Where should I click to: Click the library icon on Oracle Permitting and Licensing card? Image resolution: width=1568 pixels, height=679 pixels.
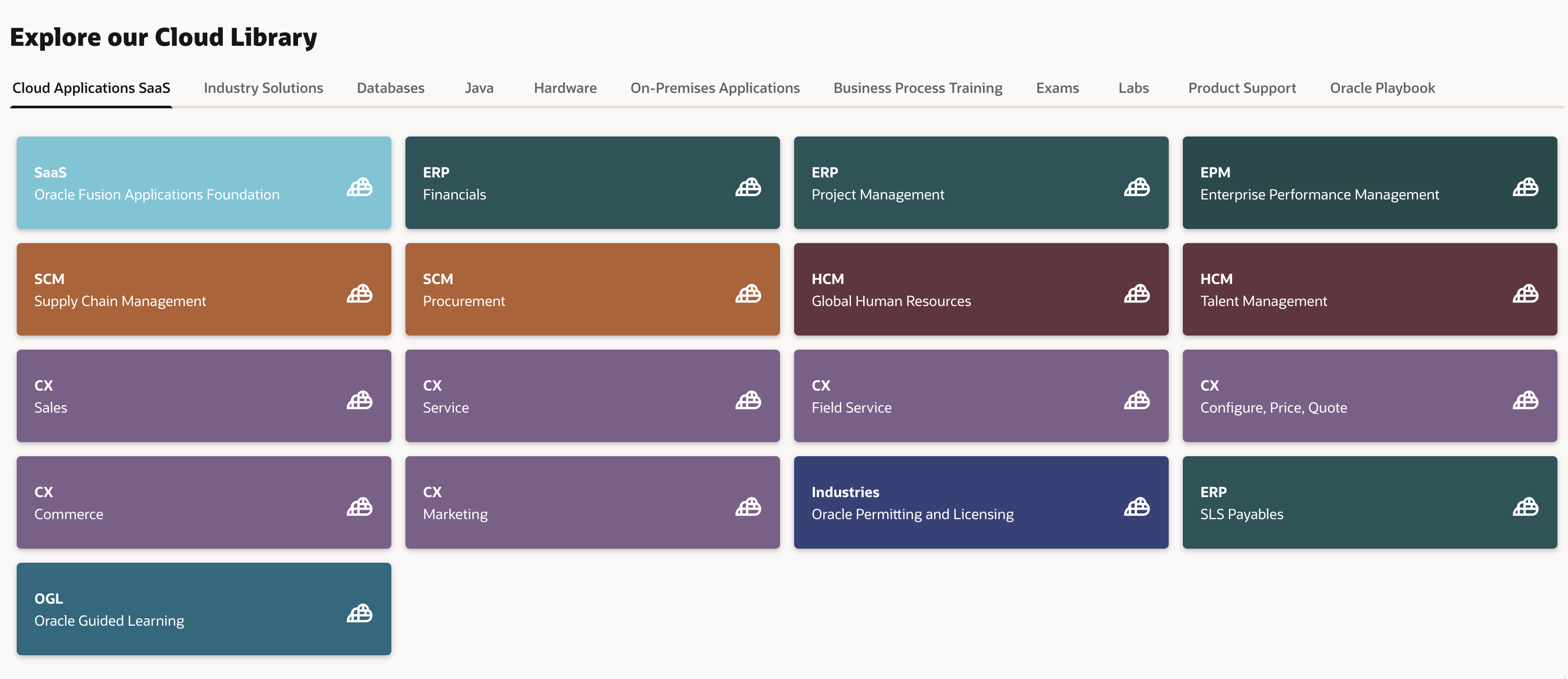click(x=1137, y=507)
